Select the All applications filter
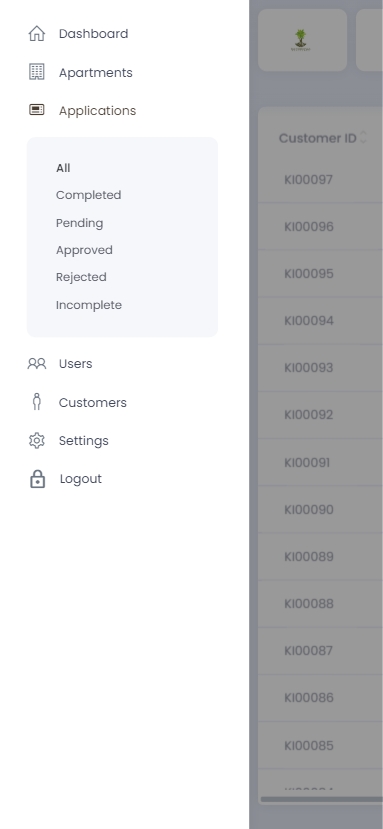Viewport: 383px width, 829px height. pyautogui.click(x=63, y=168)
